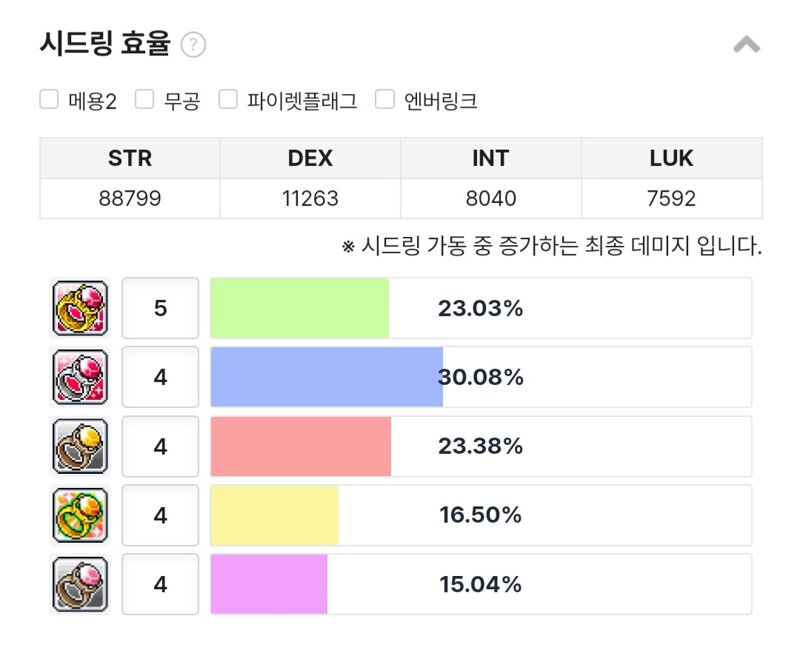Select the STR column header
Image resolution: width=800 pixels, height=653 pixels.
[130, 158]
